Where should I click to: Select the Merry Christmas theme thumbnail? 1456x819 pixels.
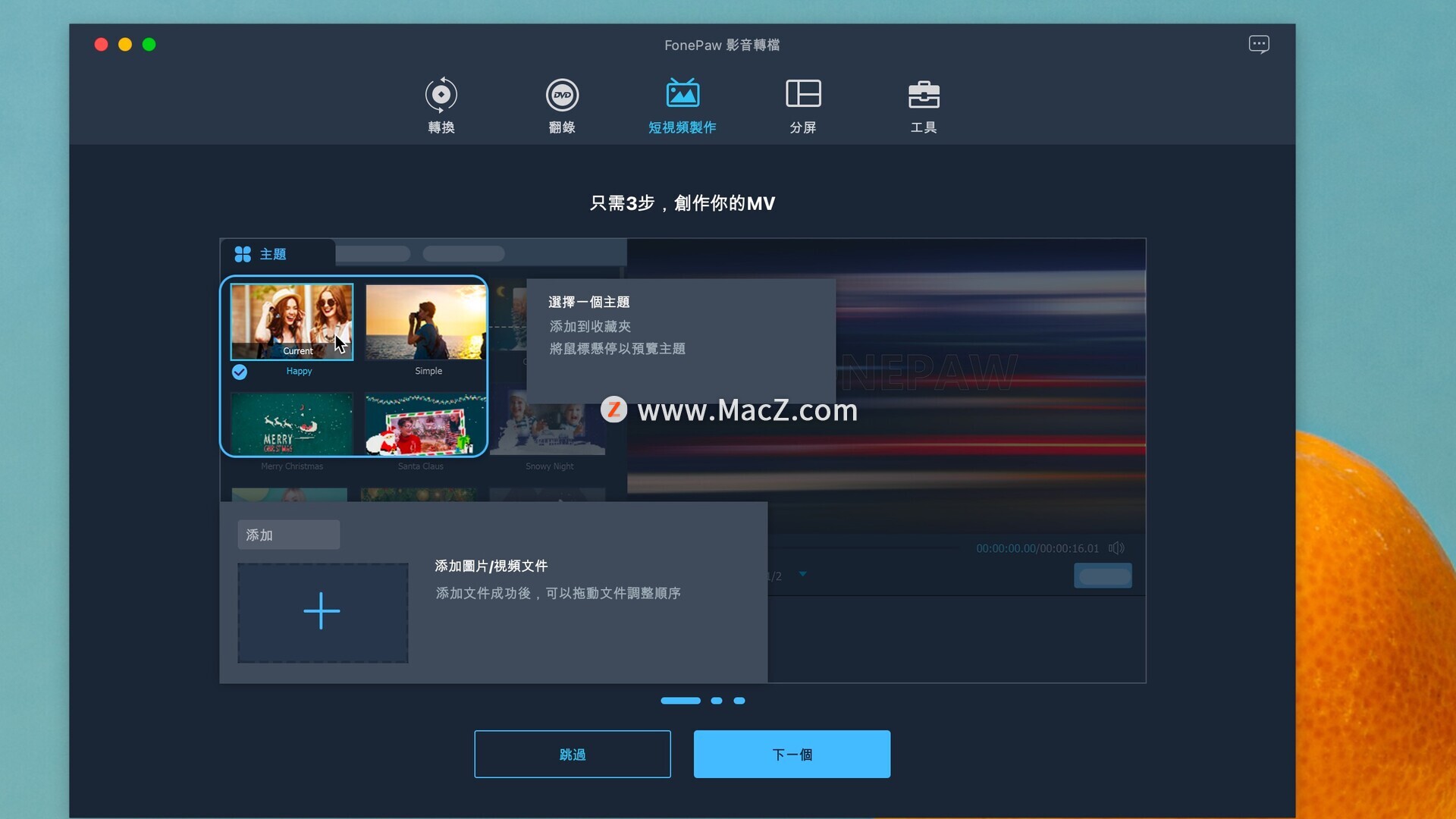point(292,423)
